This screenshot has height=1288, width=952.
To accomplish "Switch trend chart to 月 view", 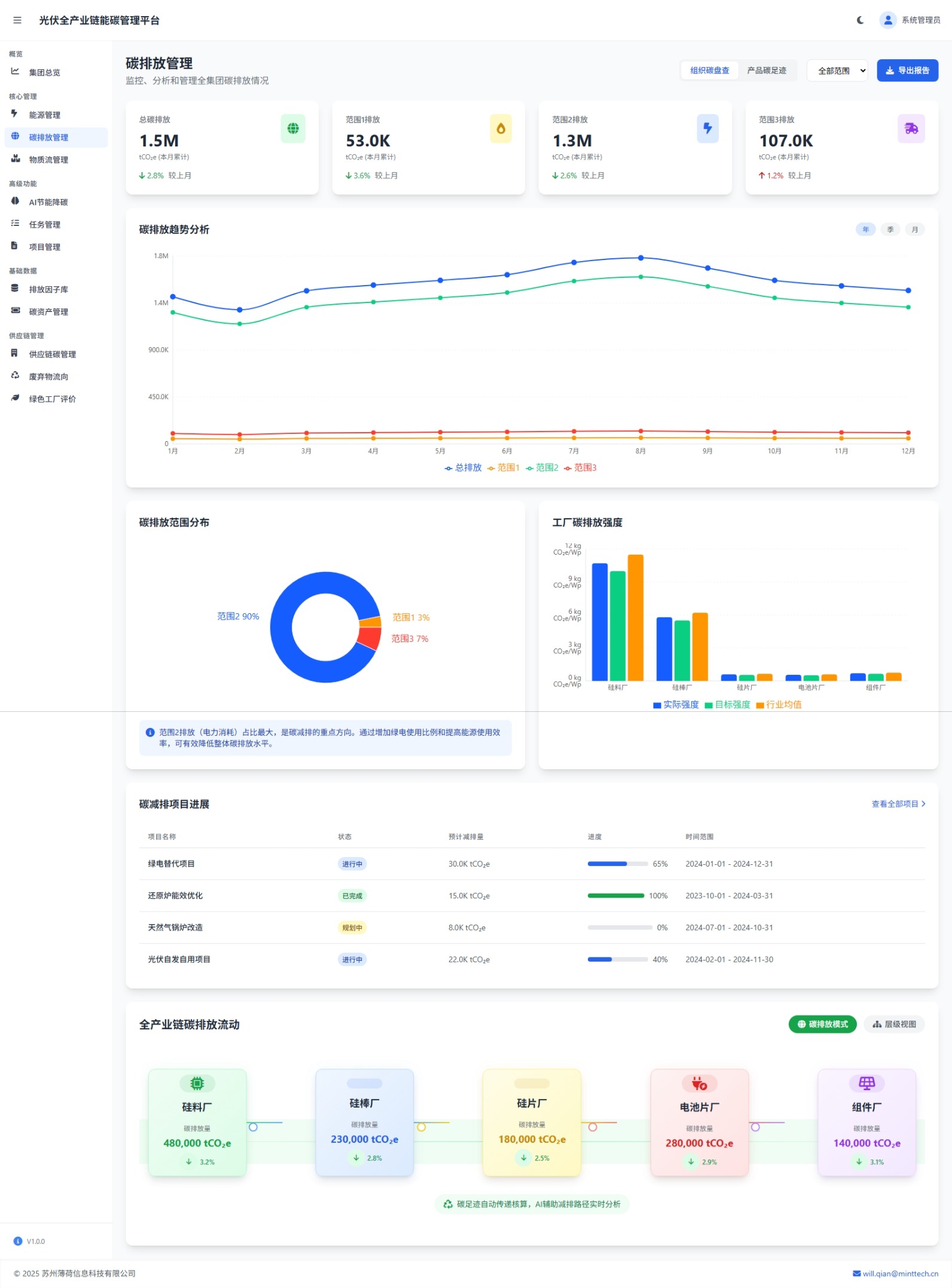I will [x=914, y=230].
